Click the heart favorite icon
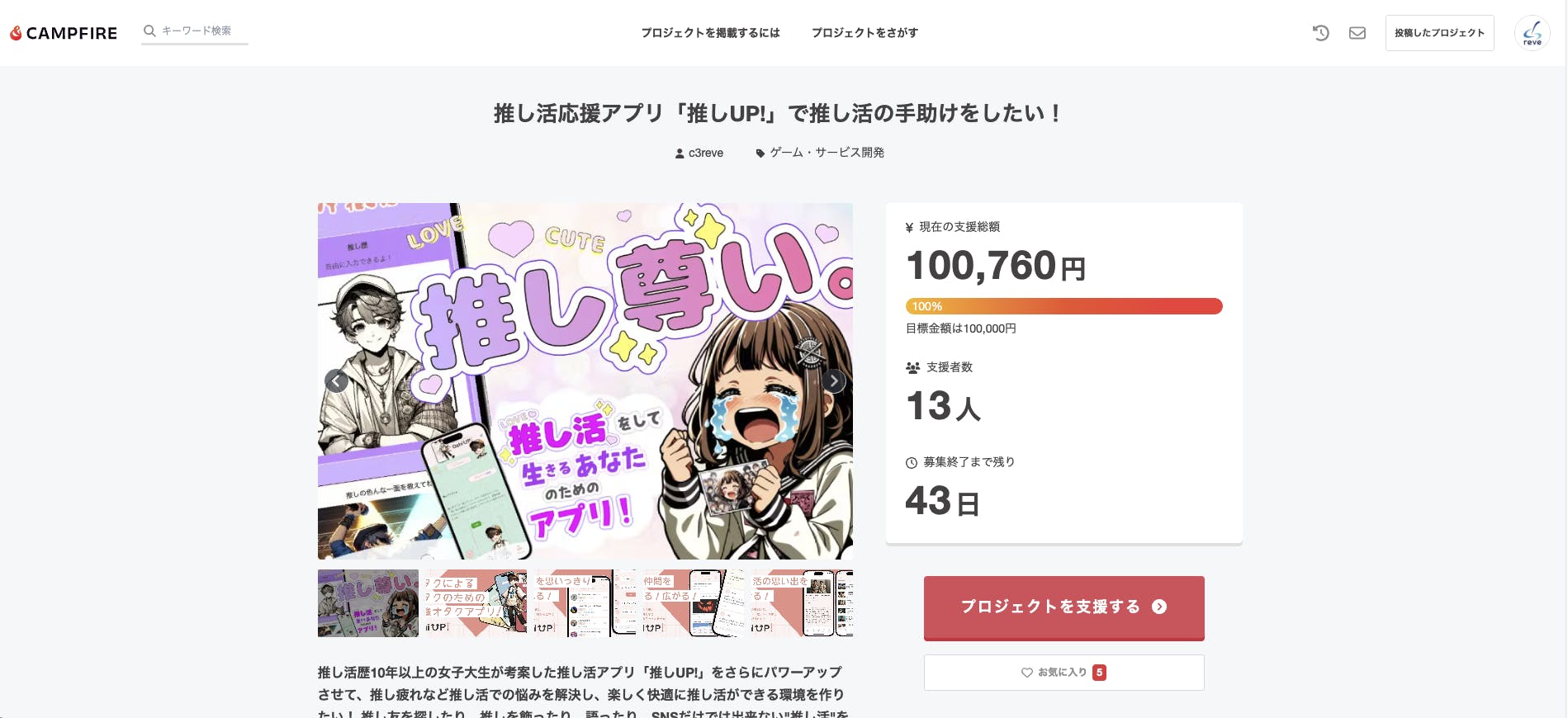This screenshot has width=1568, height=718. click(1026, 673)
